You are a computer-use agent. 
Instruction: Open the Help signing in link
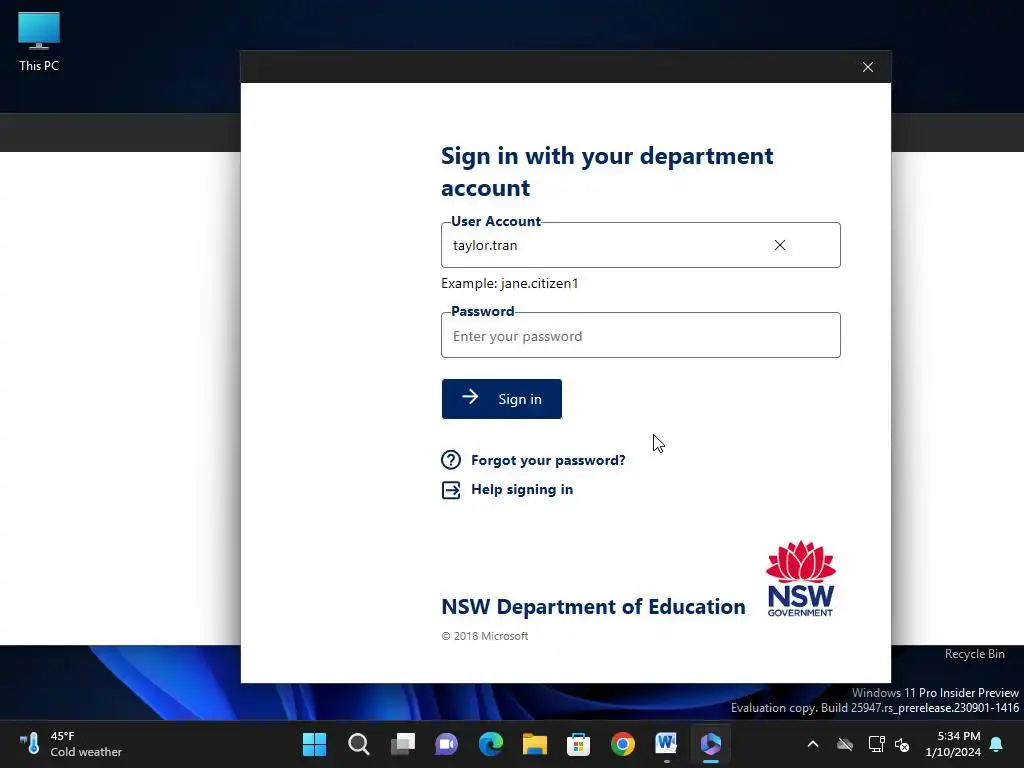[x=522, y=490]
